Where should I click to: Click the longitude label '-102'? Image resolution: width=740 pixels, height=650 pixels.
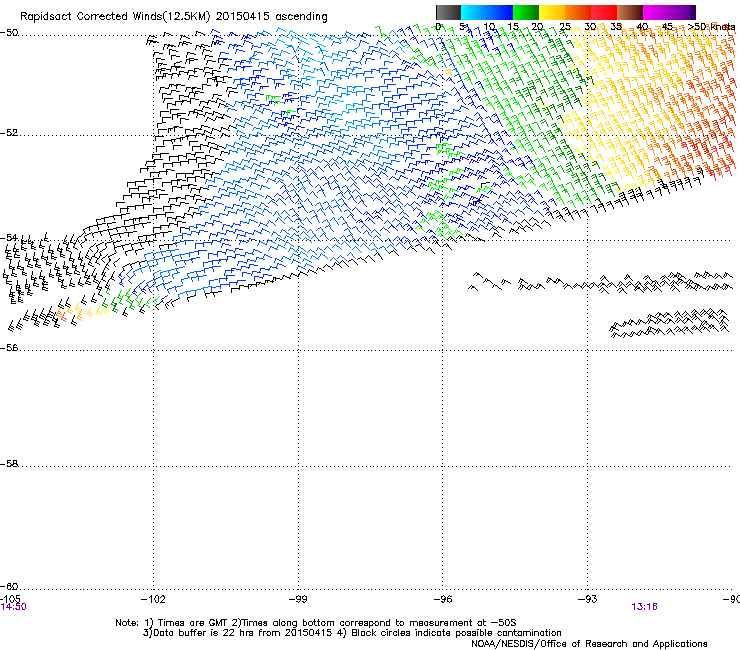pyautogui.click(x=153, y=599)
